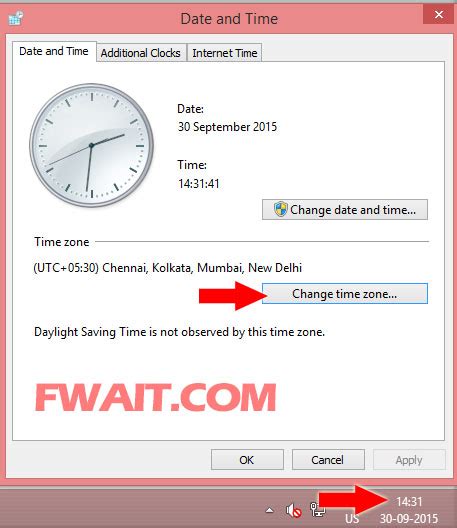457x528 pixels.
Task: Open the network connection tray icon
Action: [317, 510]
